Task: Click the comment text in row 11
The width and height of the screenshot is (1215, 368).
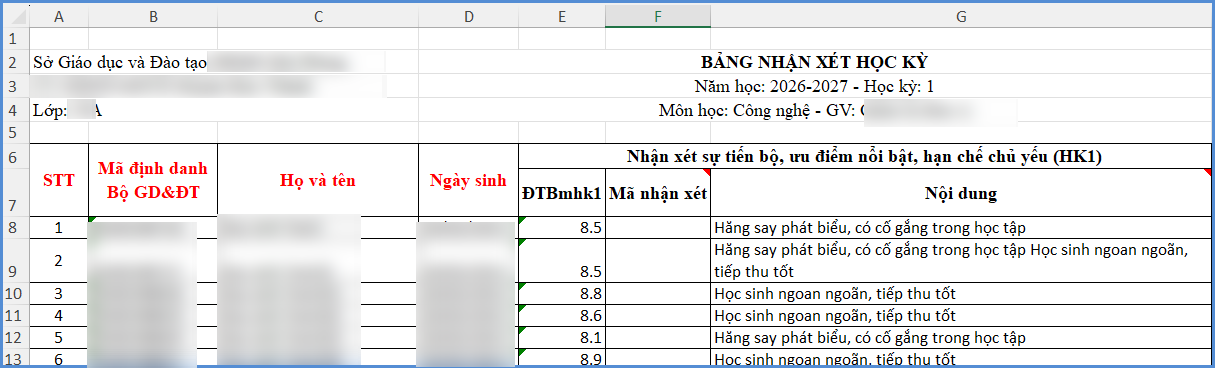Action: coord(835,316)
